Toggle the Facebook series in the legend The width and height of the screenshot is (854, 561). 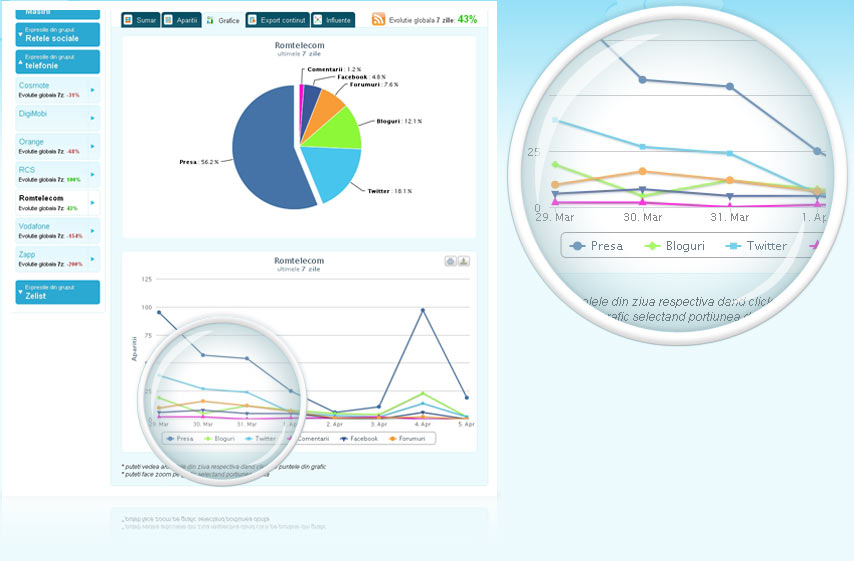coord(358,438)
